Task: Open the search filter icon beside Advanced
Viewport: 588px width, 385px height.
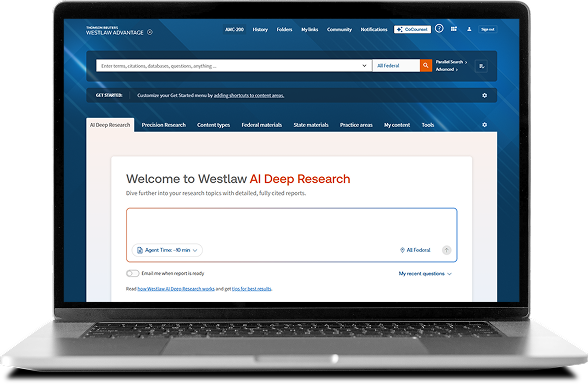Action: pos(482,66)
